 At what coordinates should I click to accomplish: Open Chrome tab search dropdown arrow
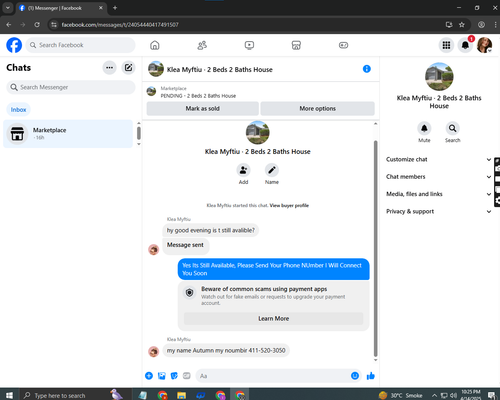pyautogui.click(x=8, y=8)
